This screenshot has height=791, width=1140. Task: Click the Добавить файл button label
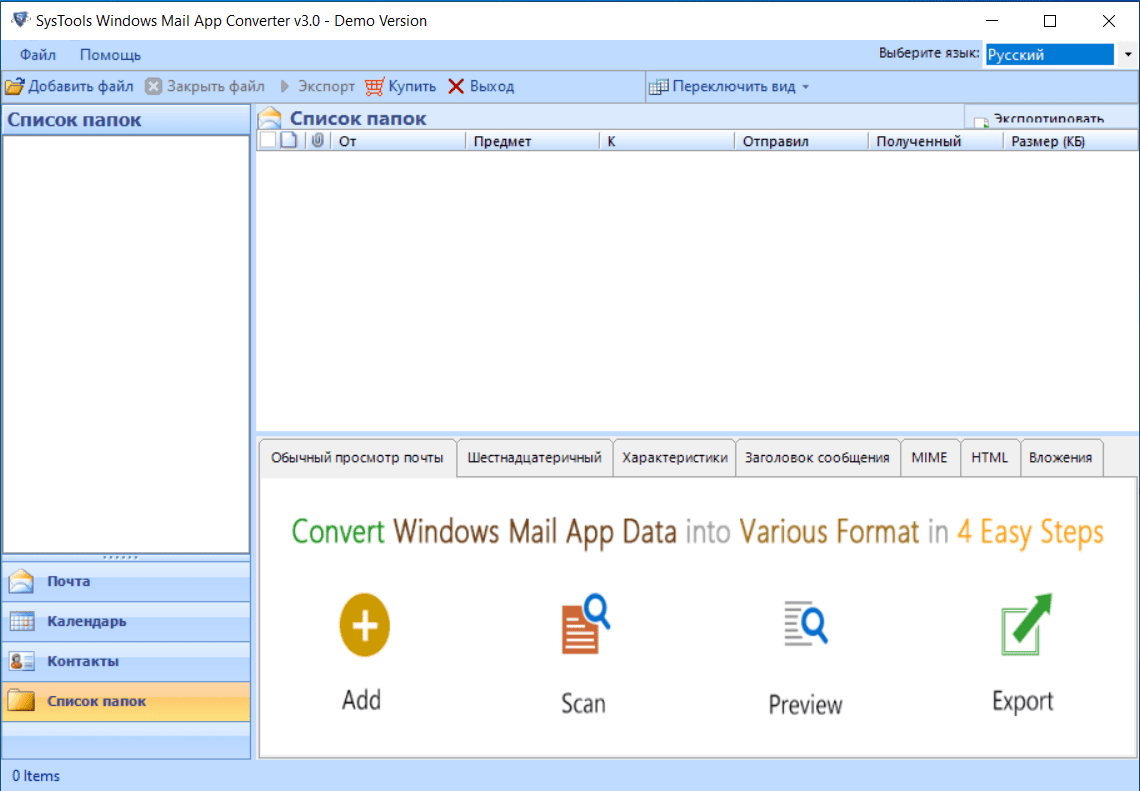tap(81, 87)
